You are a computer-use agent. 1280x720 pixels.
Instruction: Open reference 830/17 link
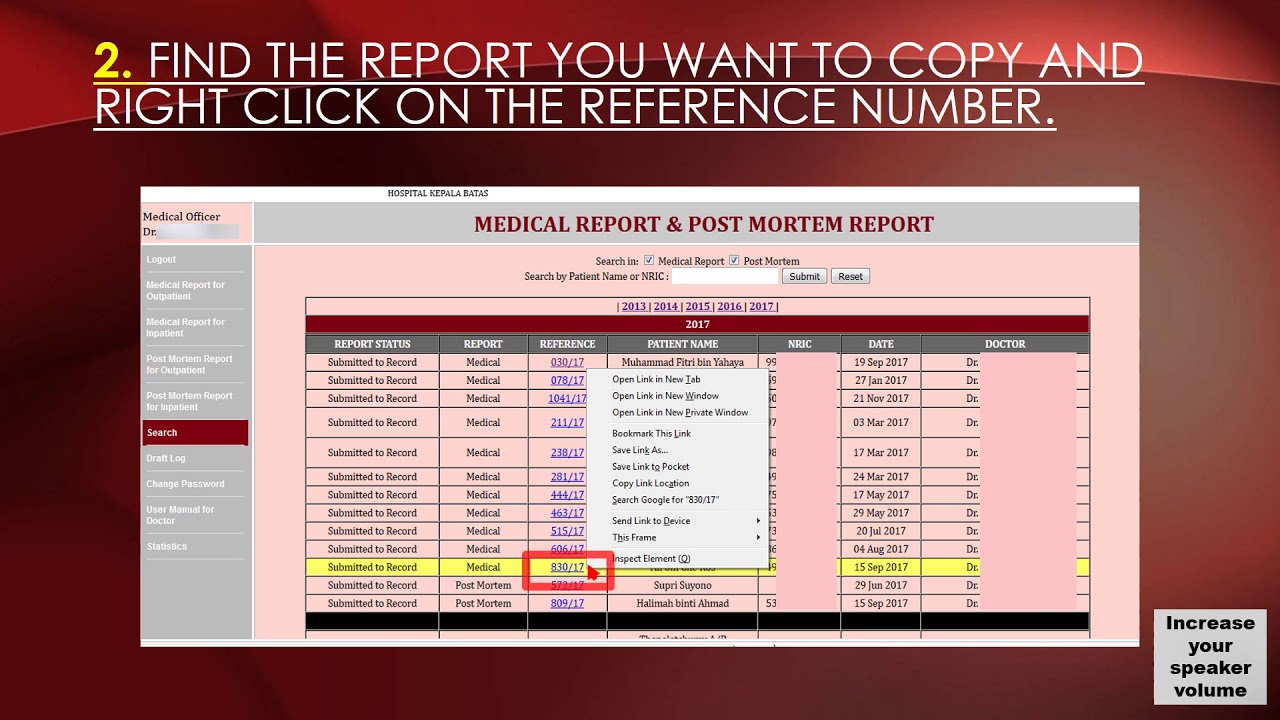point(567,567)
